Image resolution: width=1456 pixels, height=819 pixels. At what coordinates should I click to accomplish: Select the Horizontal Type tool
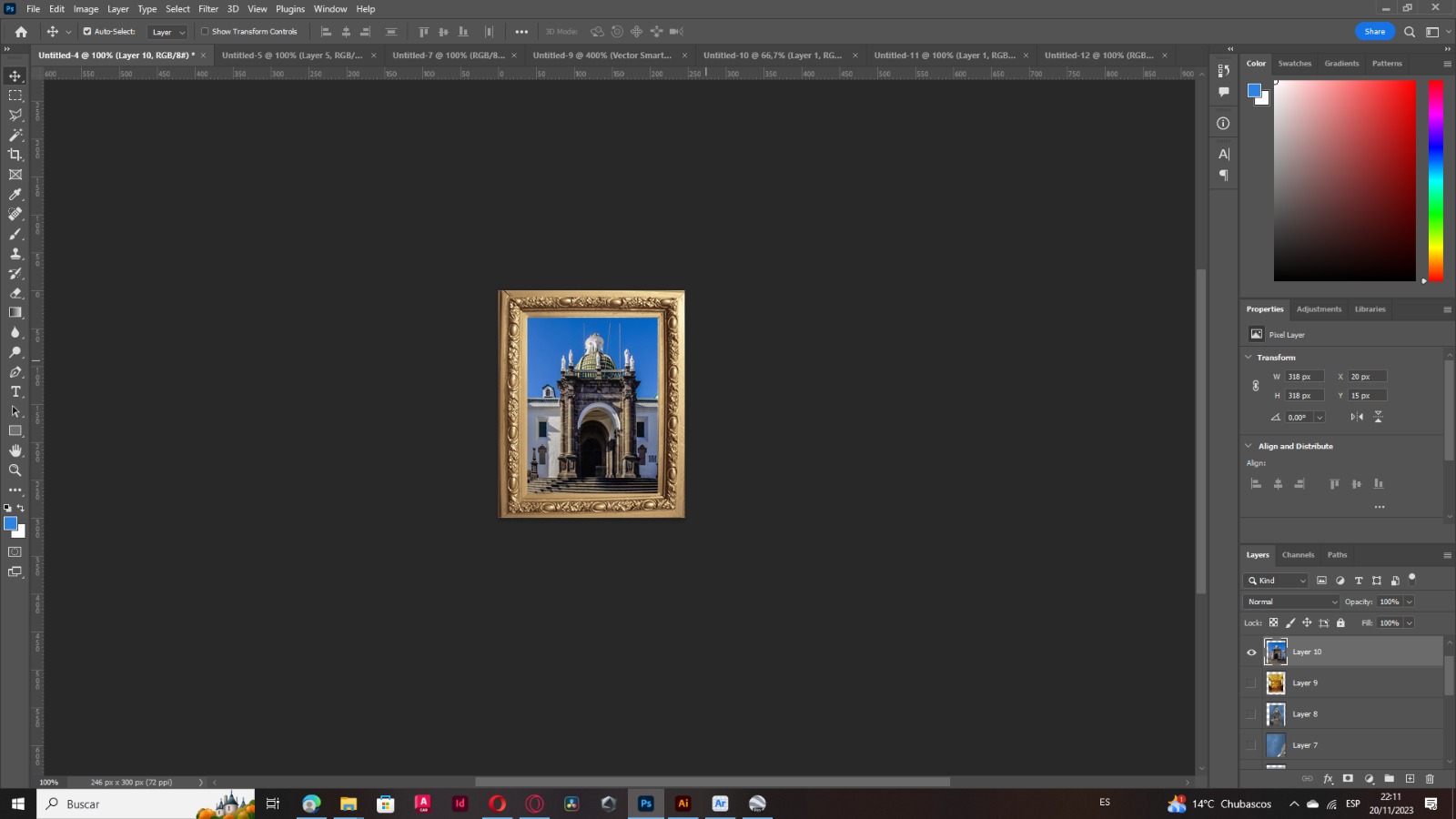click(15, 391)
